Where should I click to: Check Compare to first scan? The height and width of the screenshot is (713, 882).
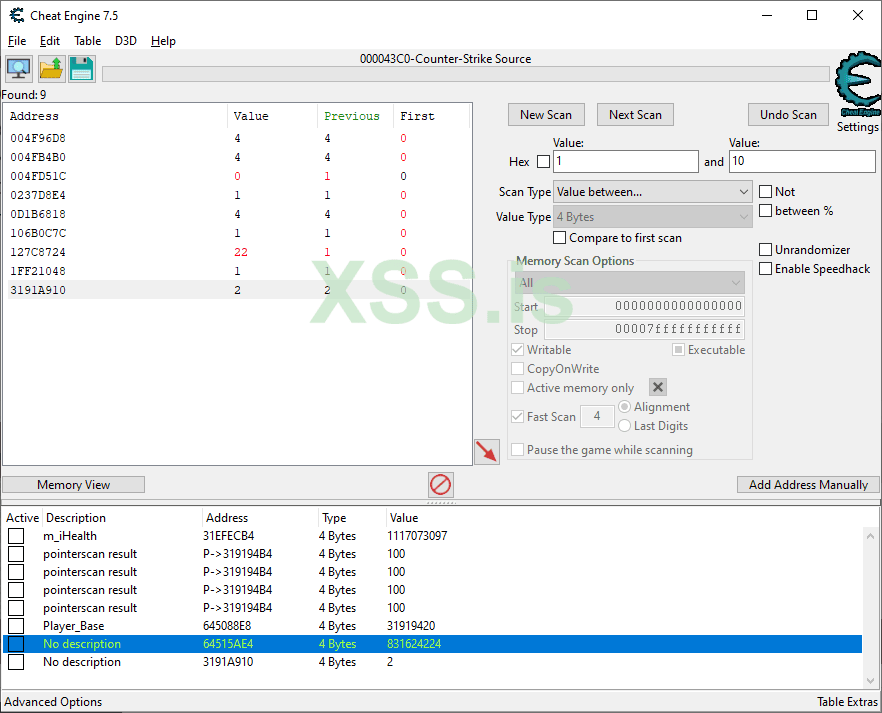(559, 238)
